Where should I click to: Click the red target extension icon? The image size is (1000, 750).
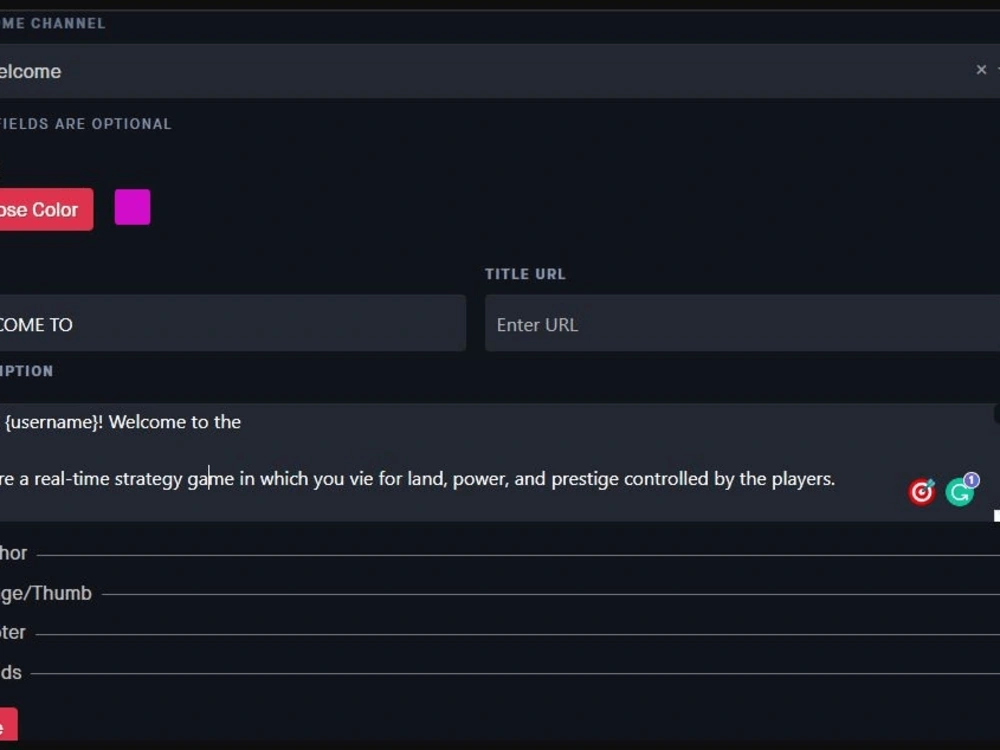click(919, 491)
